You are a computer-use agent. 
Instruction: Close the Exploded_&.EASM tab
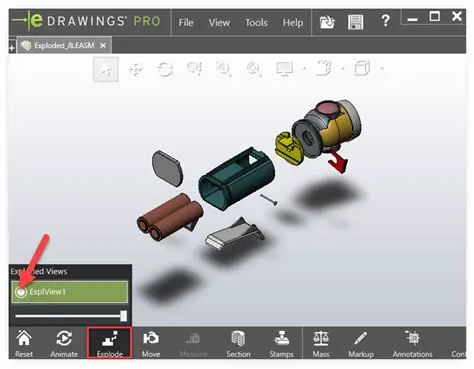[x=103, y=45]
